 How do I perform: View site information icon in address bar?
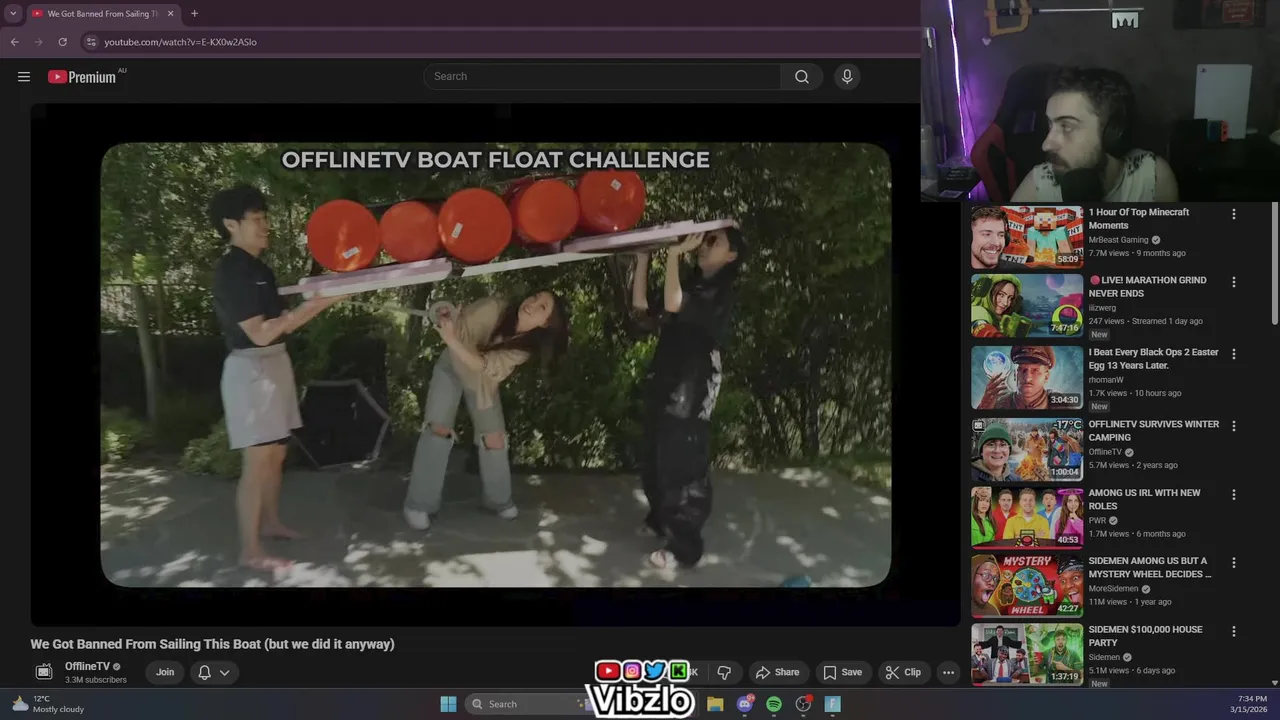coord(91,42)
